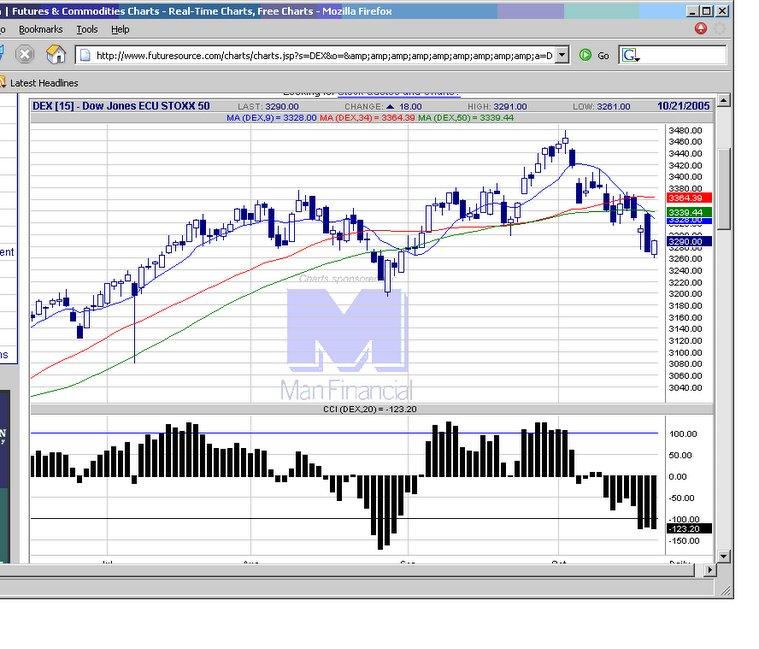Screen dimensions: 759x649
Task: Click the 100.00 CCI axis label
Action: pyautogui.click(x=683, y=434)
